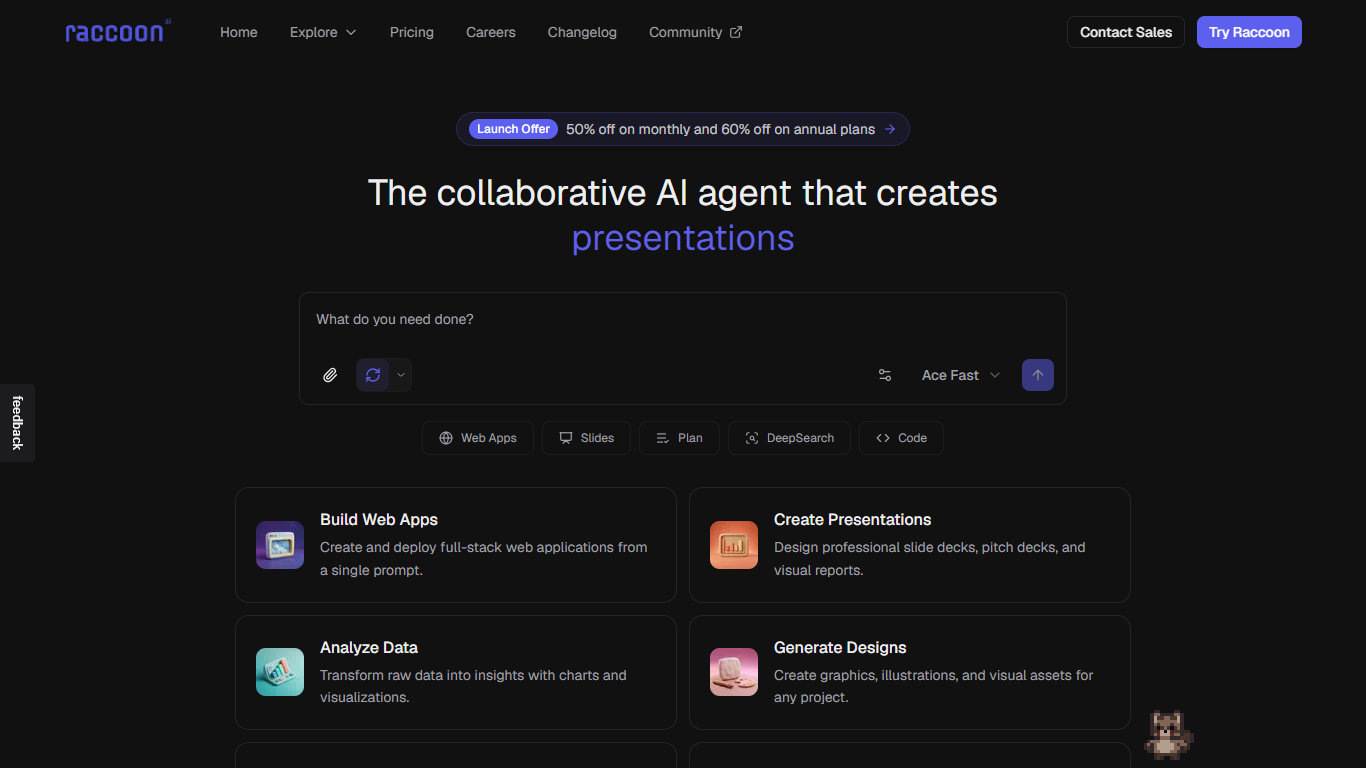Viewport: 1366px width, 768px height.
Task: Click the Launch Offer arrow icon
Action: tap(890, 129)
